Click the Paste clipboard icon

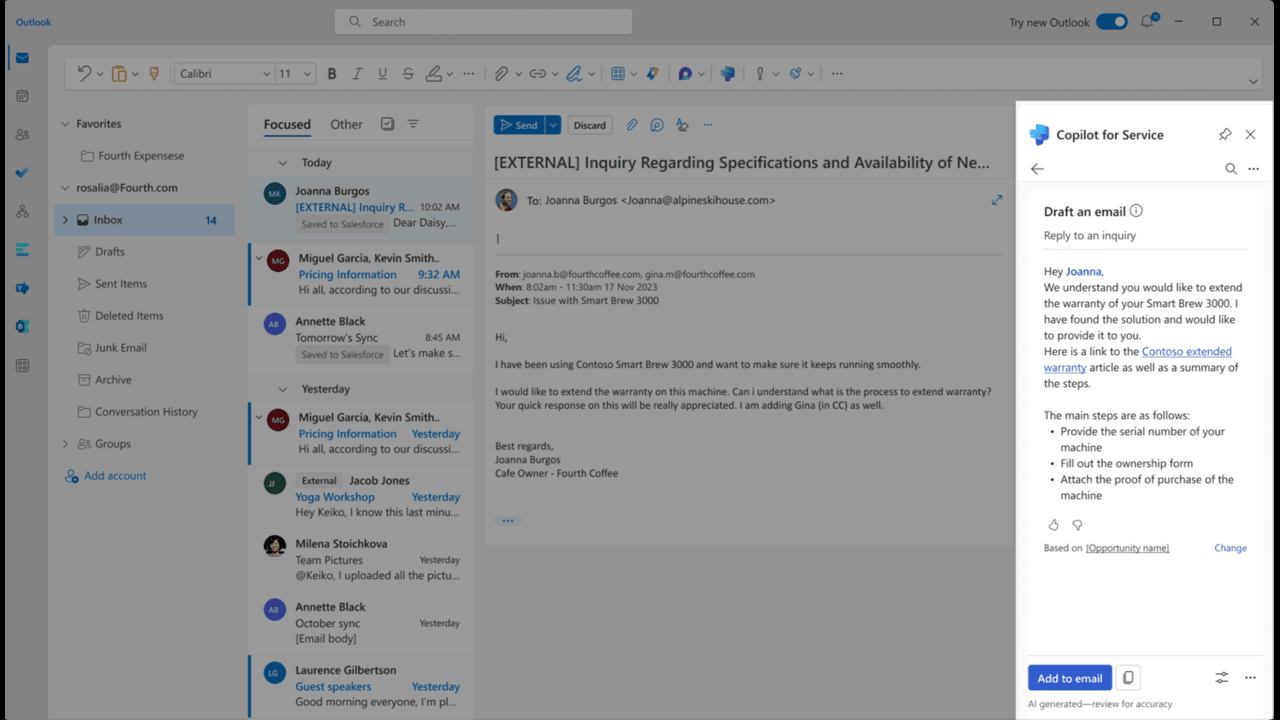119,73
